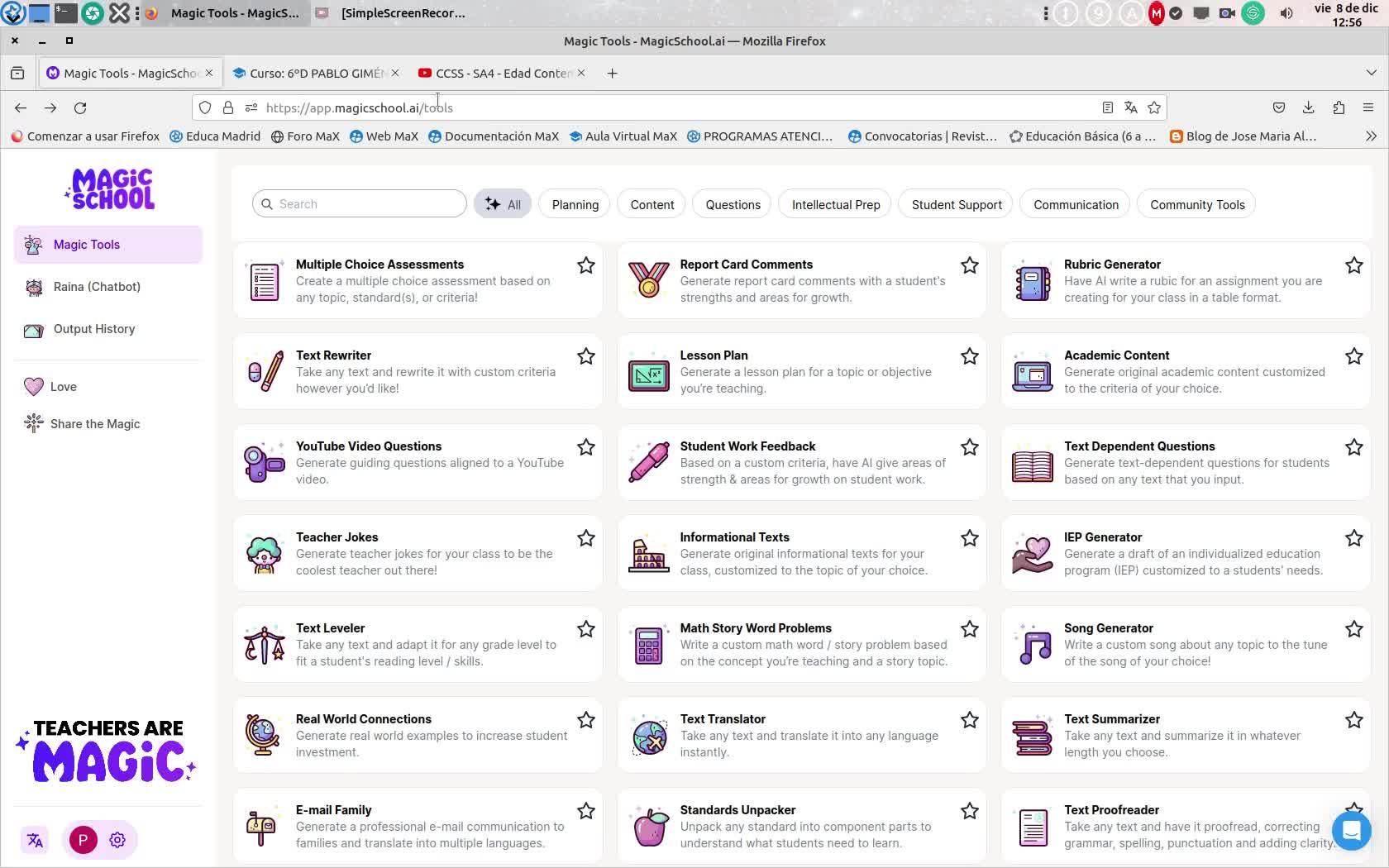
Task: Open the system panel three-dot menu
Action: click(x=1046, y=13)
